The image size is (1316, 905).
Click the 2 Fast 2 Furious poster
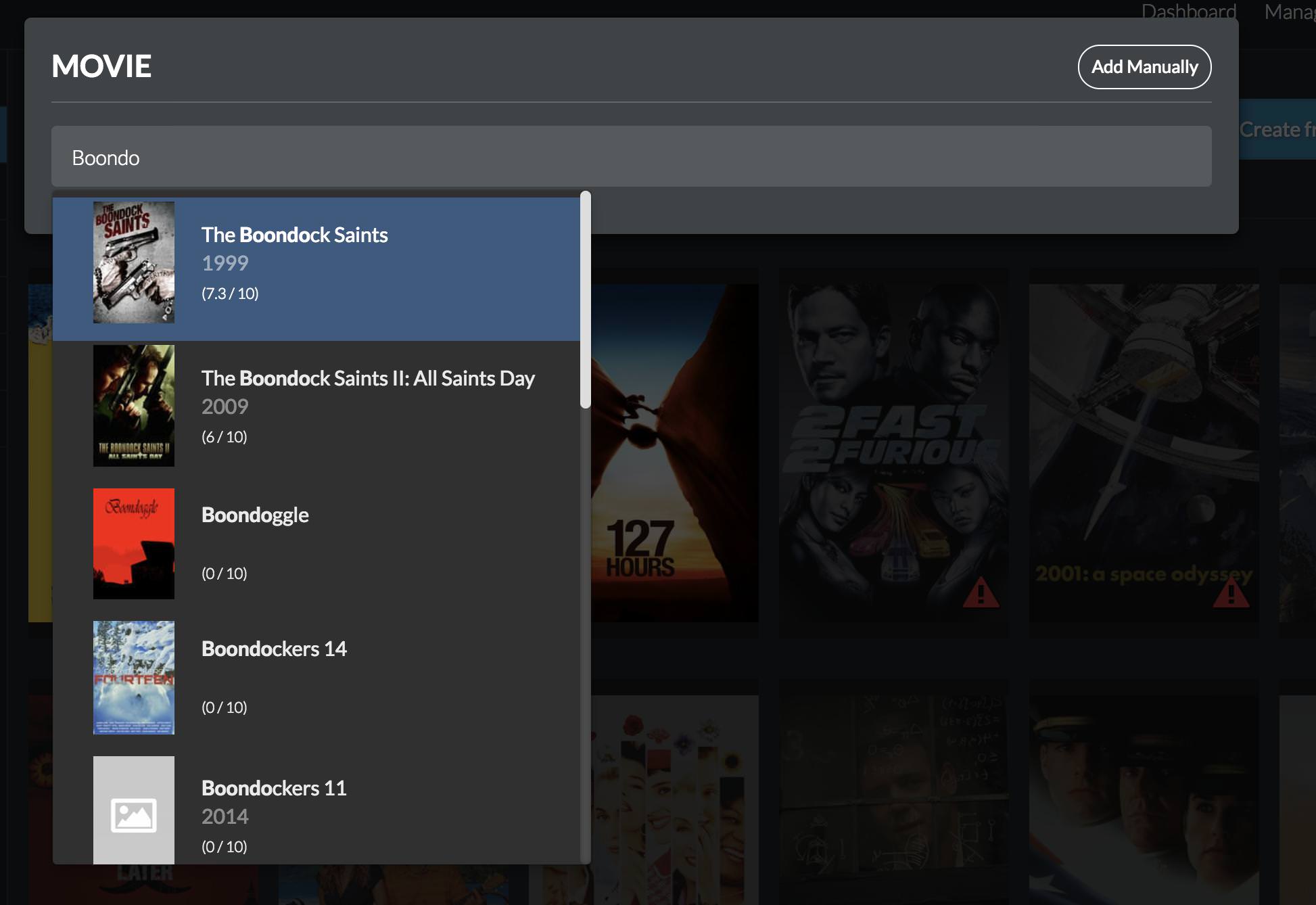coord(893,433)
